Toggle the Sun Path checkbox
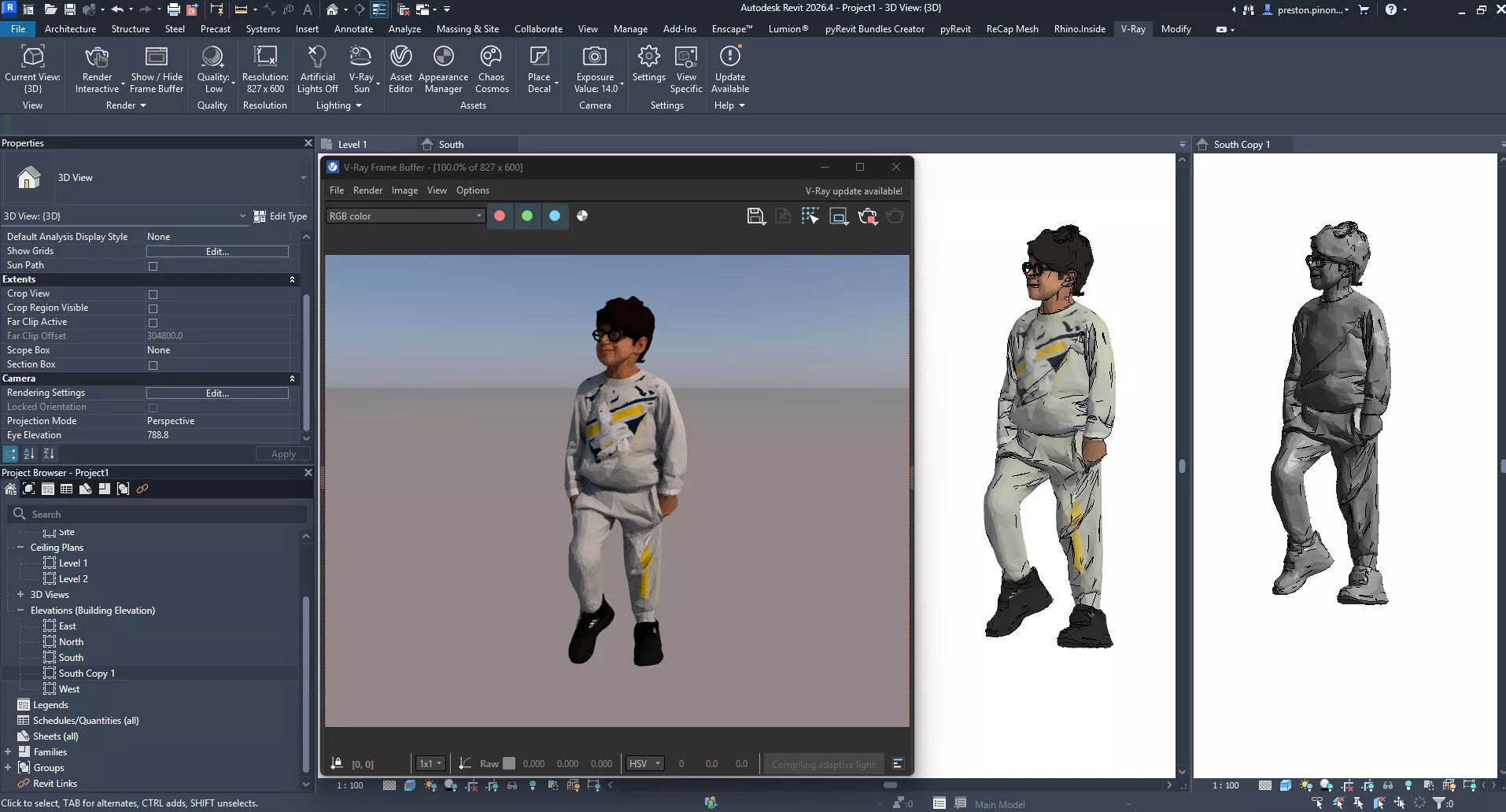 (153, 266)
